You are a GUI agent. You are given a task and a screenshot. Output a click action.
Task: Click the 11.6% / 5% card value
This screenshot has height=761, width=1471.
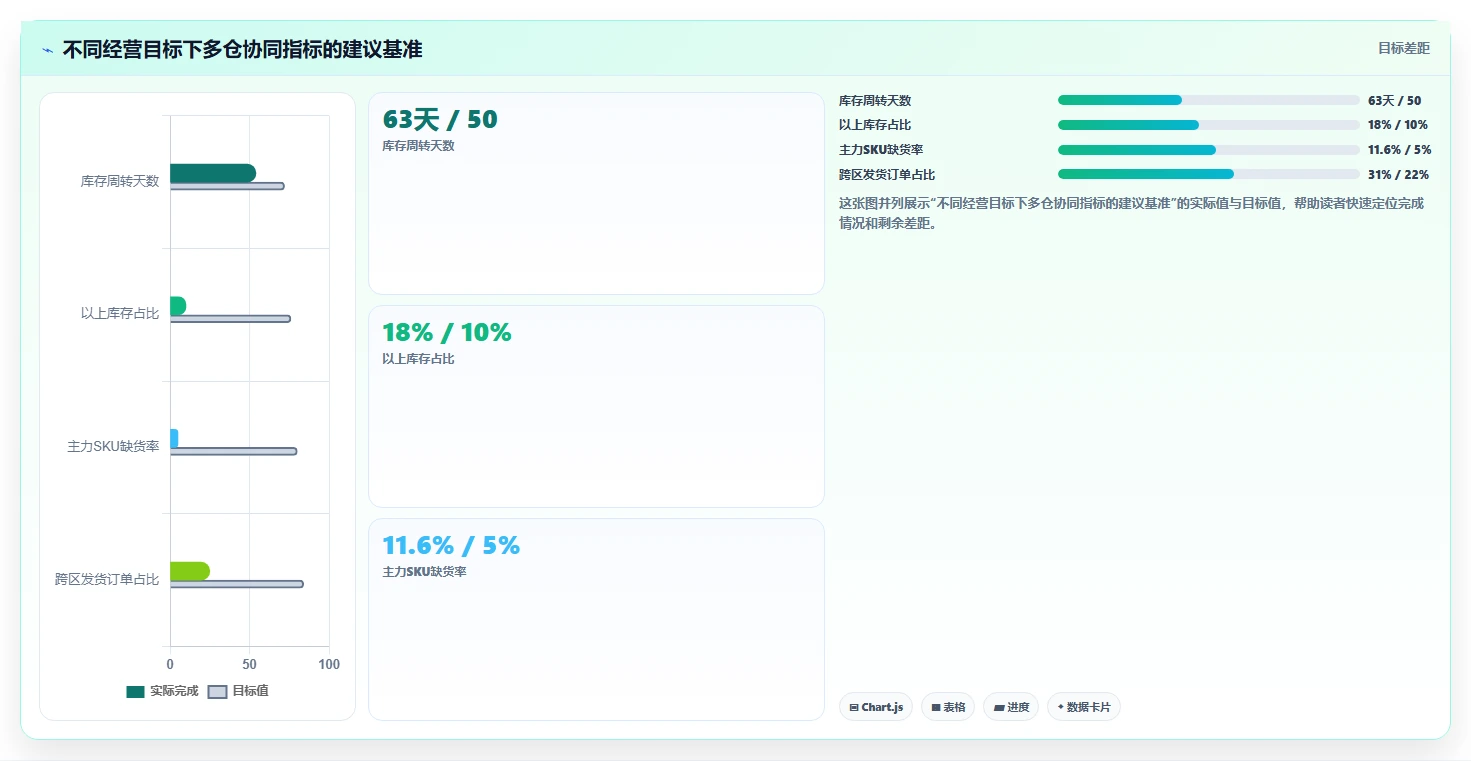point(451,546)
